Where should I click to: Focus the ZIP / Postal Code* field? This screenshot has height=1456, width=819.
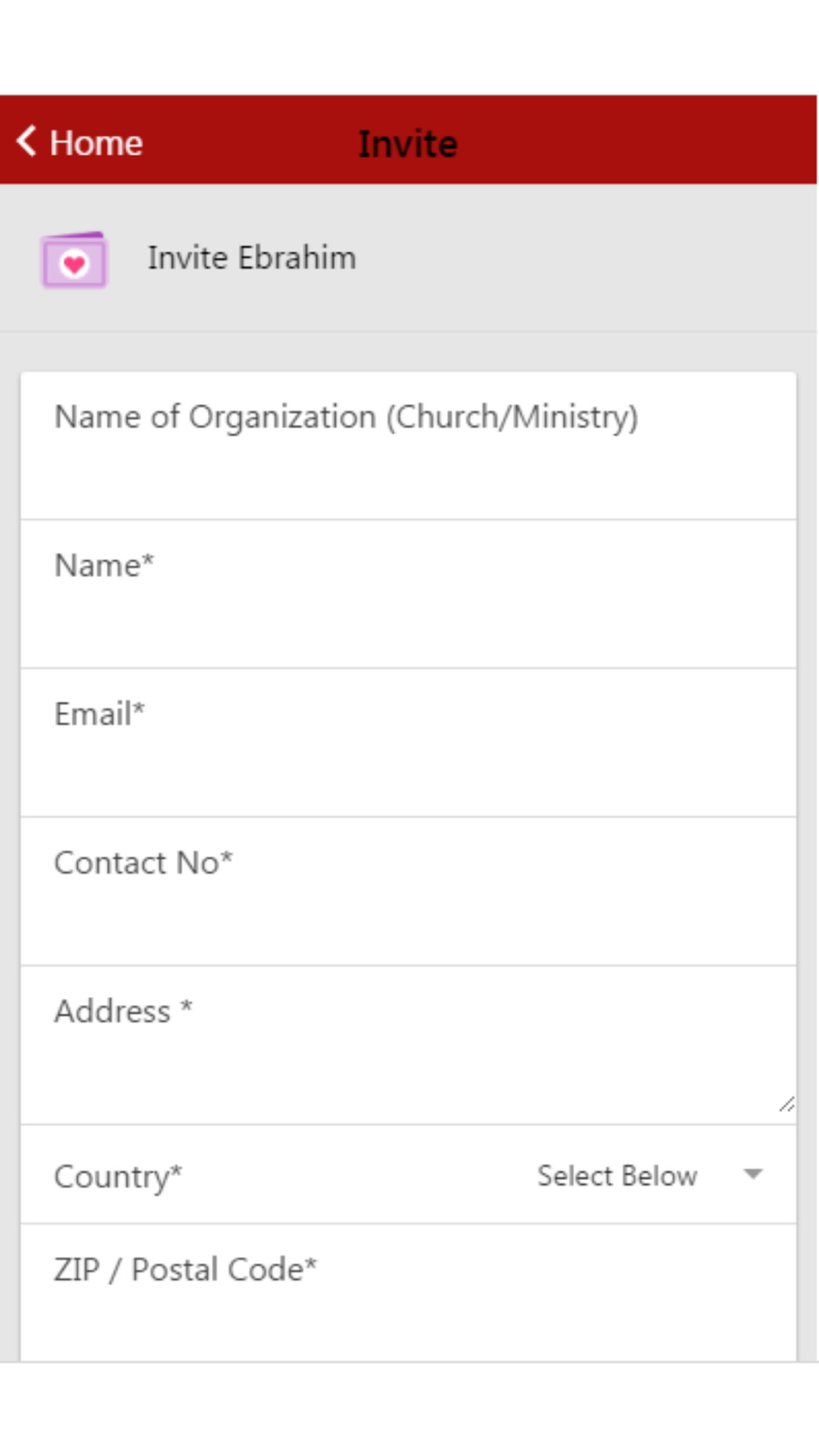click(408, 1294)
